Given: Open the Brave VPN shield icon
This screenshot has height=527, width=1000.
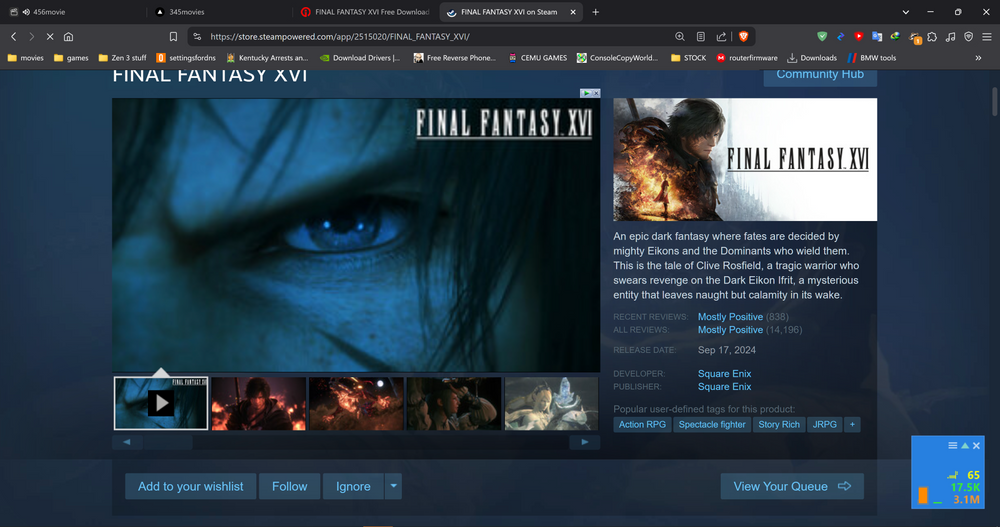Looking at the screenshot, I should click(969, 37).
